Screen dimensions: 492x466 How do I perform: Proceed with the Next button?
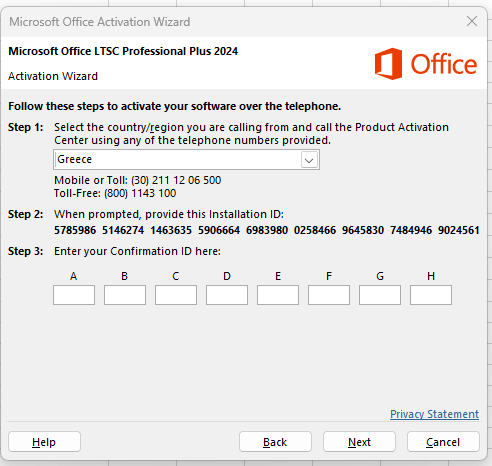pyautogui.click(x=359, y=442)
